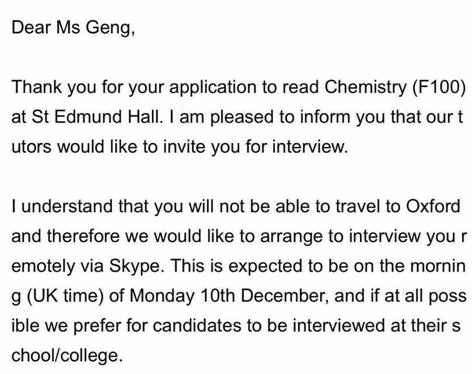
Task: Click the word 'Oxford'
Action: [433, 206]
